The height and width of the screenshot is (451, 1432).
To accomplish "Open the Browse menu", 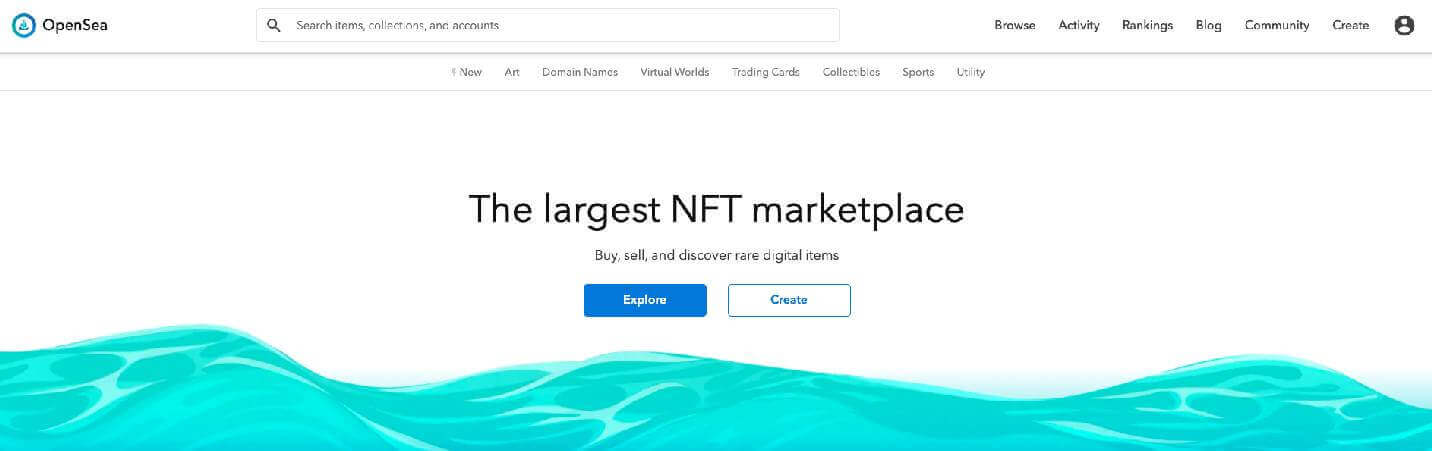I will click(1015, 25).
